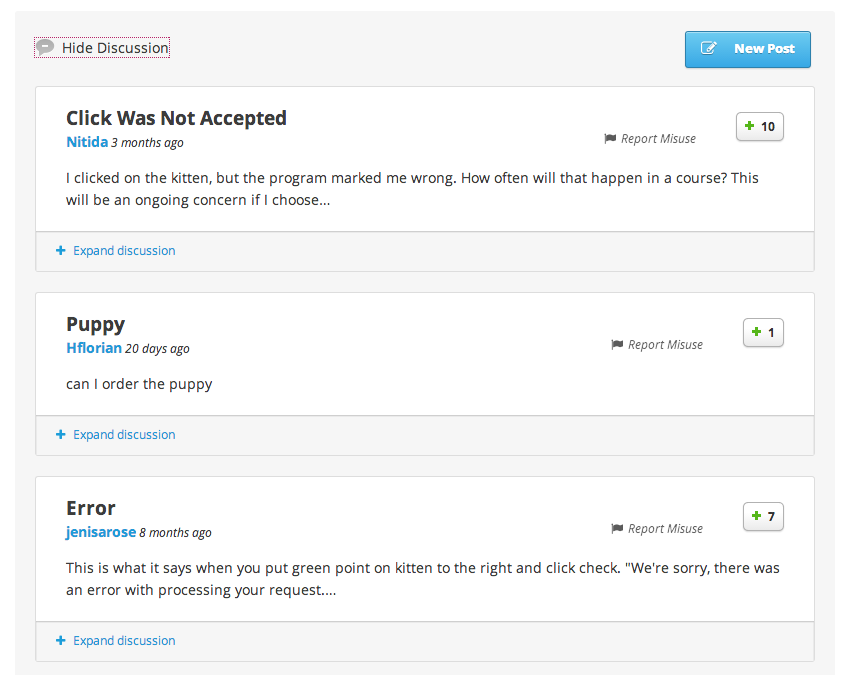Expand discussion under the Puppy post
The image size is (851, 675).
pyautogui.click(x=124, y=435)
